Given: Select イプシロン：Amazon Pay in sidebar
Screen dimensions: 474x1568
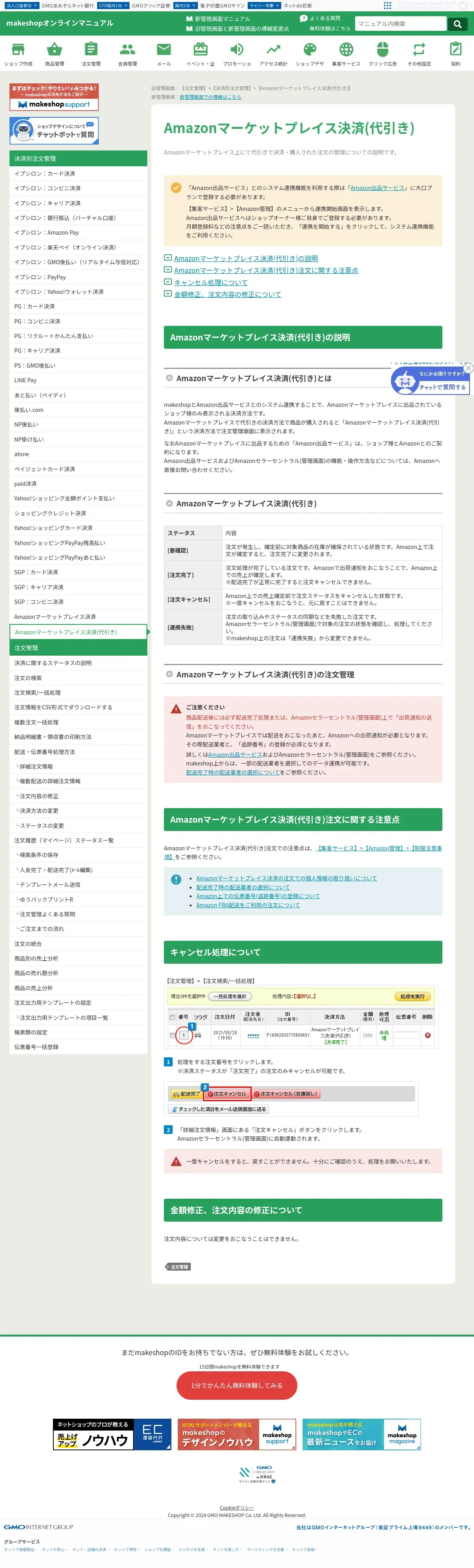Looking at the screenshot, I should [79, 233].
